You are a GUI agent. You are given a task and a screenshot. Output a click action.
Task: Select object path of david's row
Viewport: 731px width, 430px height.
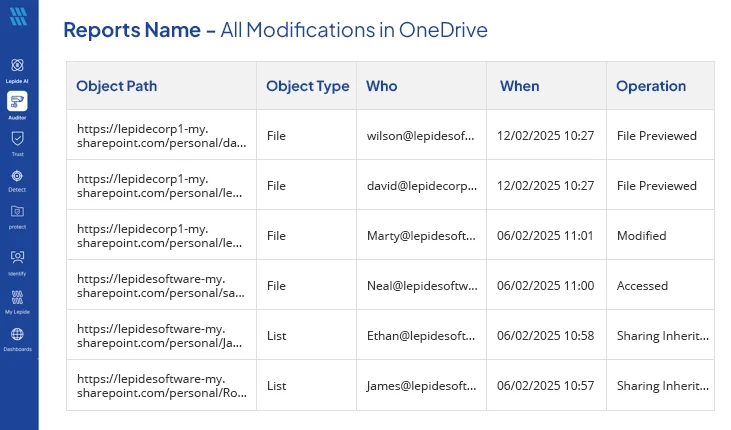tap(159, 186)
